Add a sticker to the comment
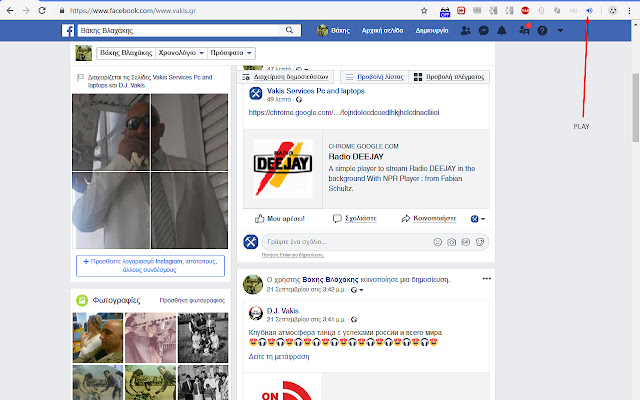Screen dimensions: 640x400 click(x=480, y=242)
